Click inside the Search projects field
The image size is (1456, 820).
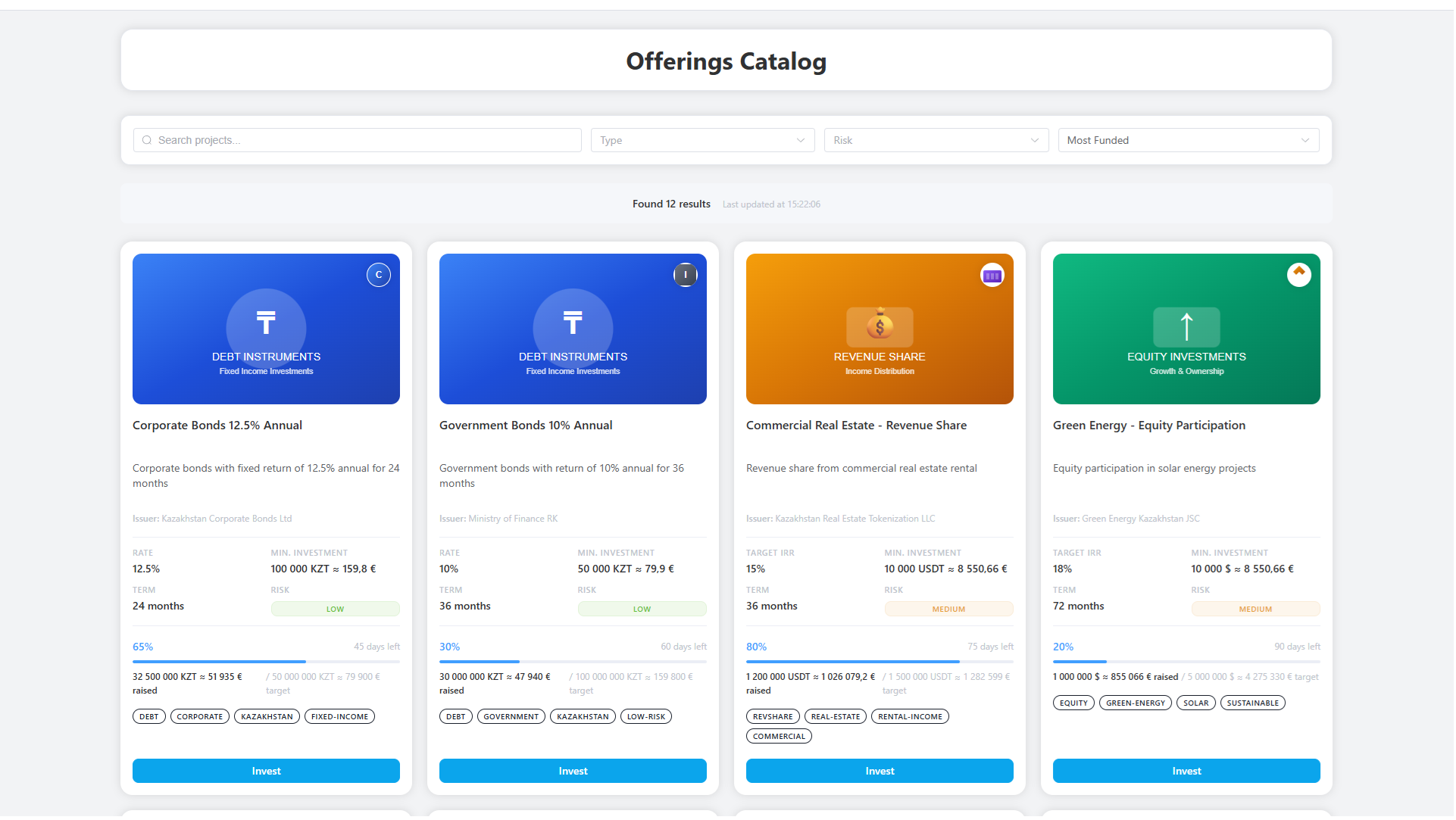coord(356,140)
